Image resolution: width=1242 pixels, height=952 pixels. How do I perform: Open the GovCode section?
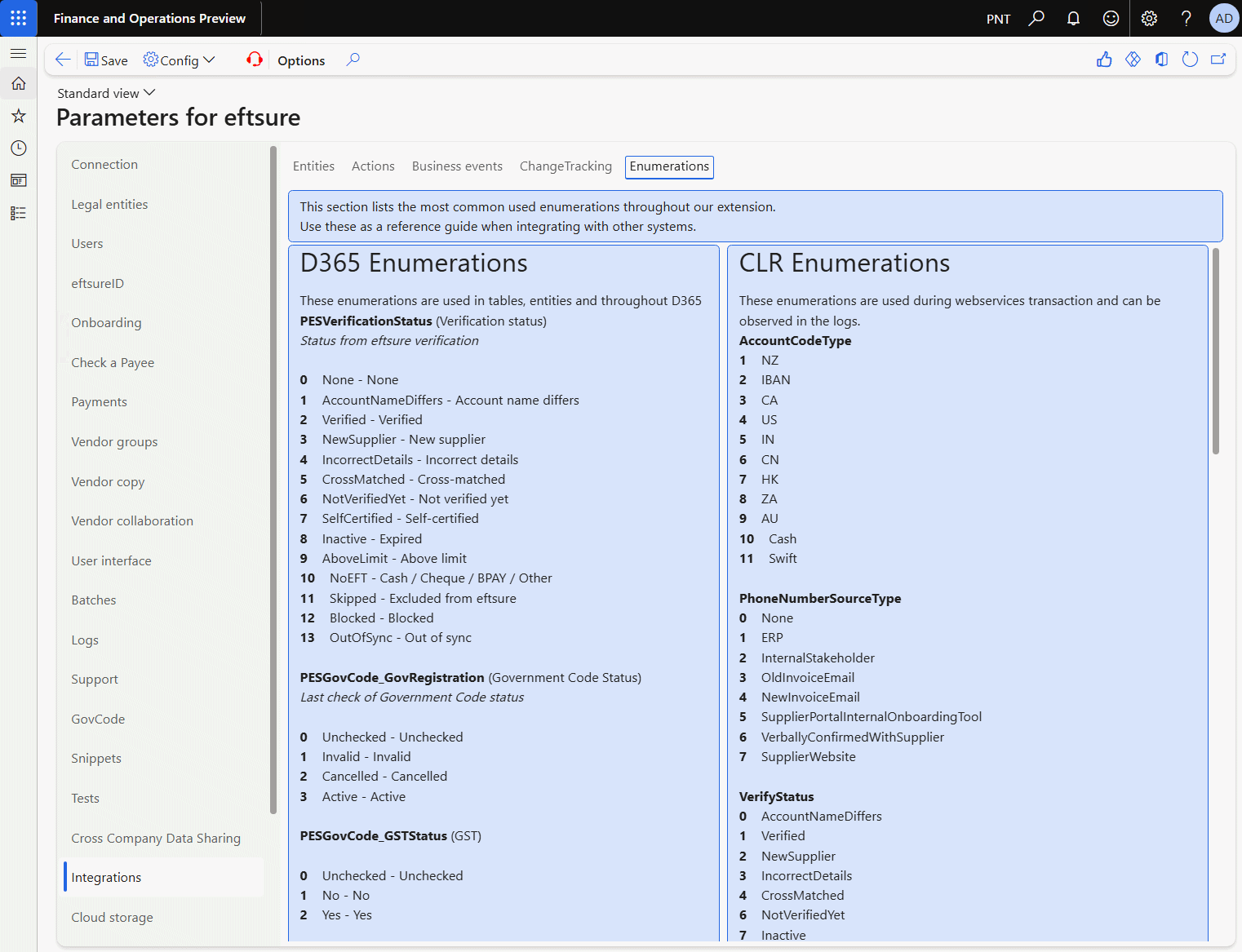tap(98, 720)
